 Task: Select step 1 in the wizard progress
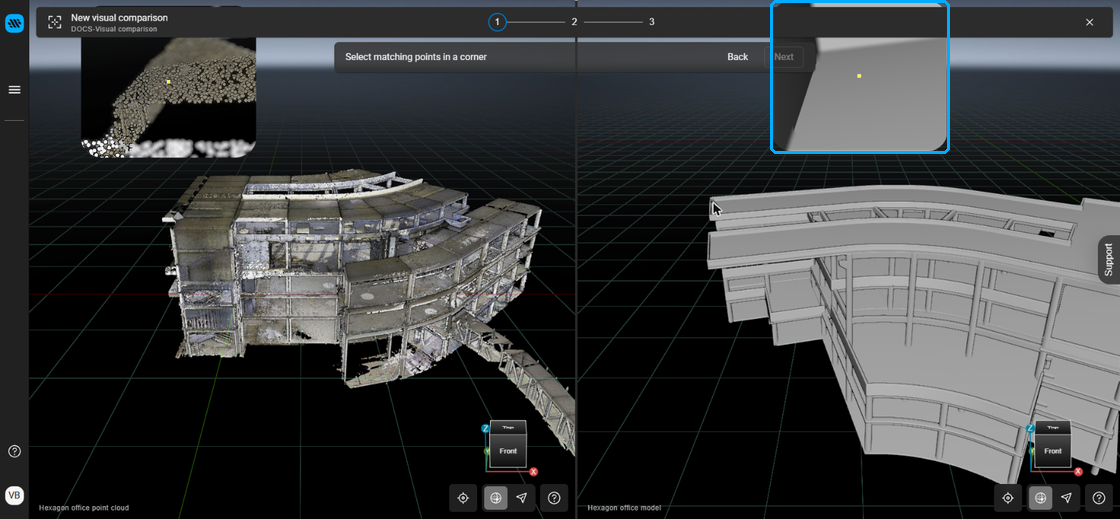coord(497,22)
